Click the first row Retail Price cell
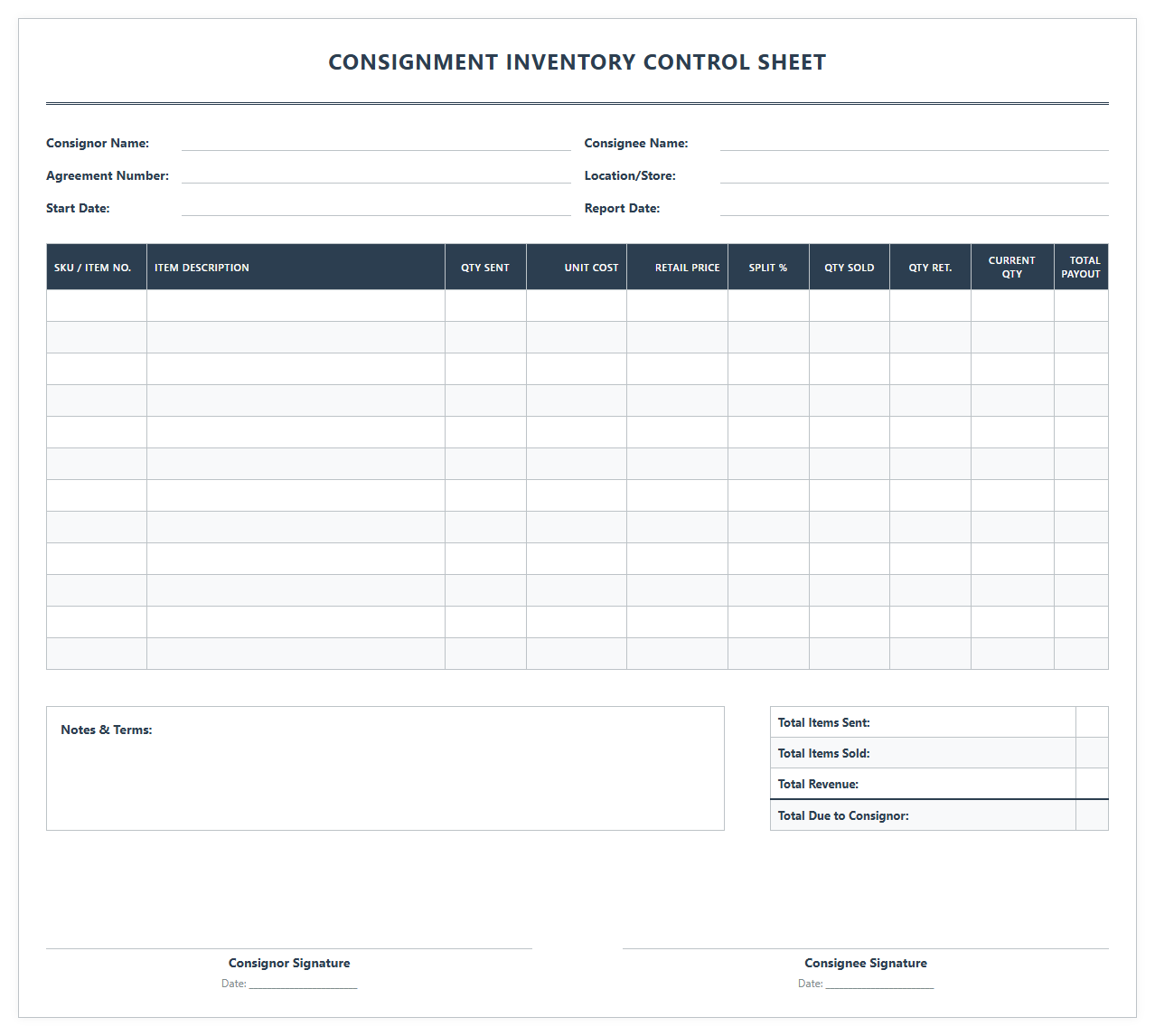The image size is (1155, 1036). 677,306
